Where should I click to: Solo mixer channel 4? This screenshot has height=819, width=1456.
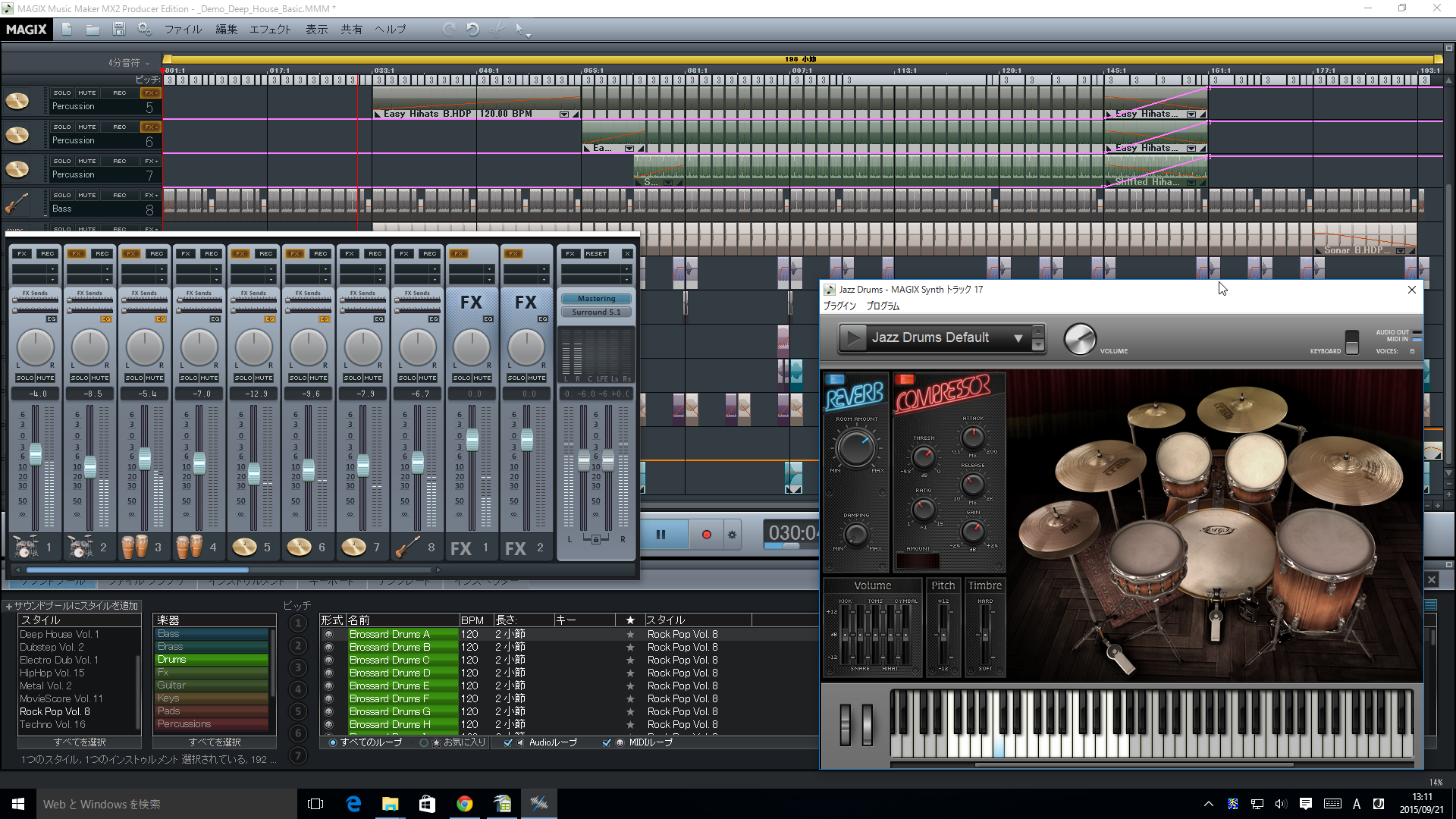[189, 378]
